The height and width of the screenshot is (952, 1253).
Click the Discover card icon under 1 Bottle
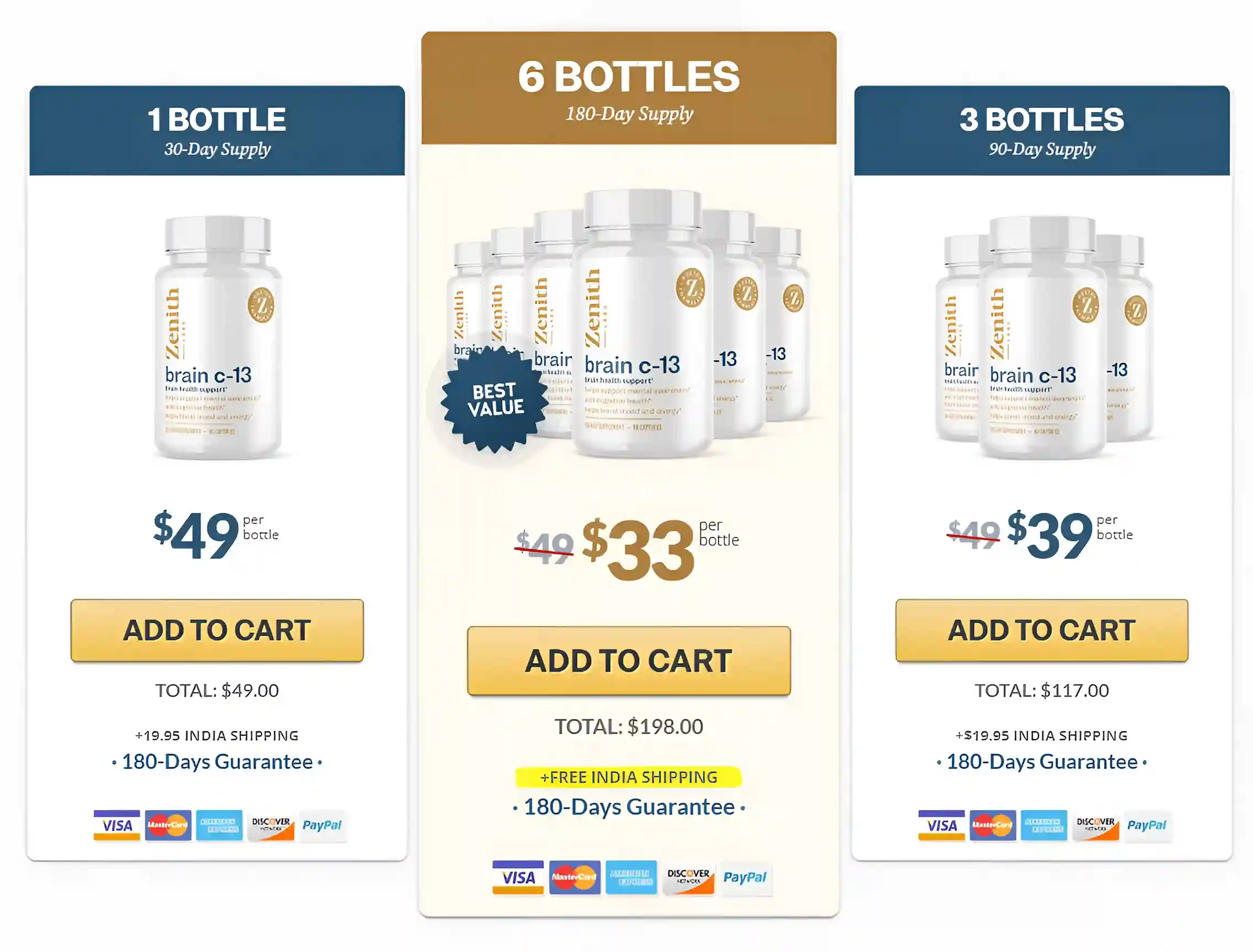click(x=271, y=826)
